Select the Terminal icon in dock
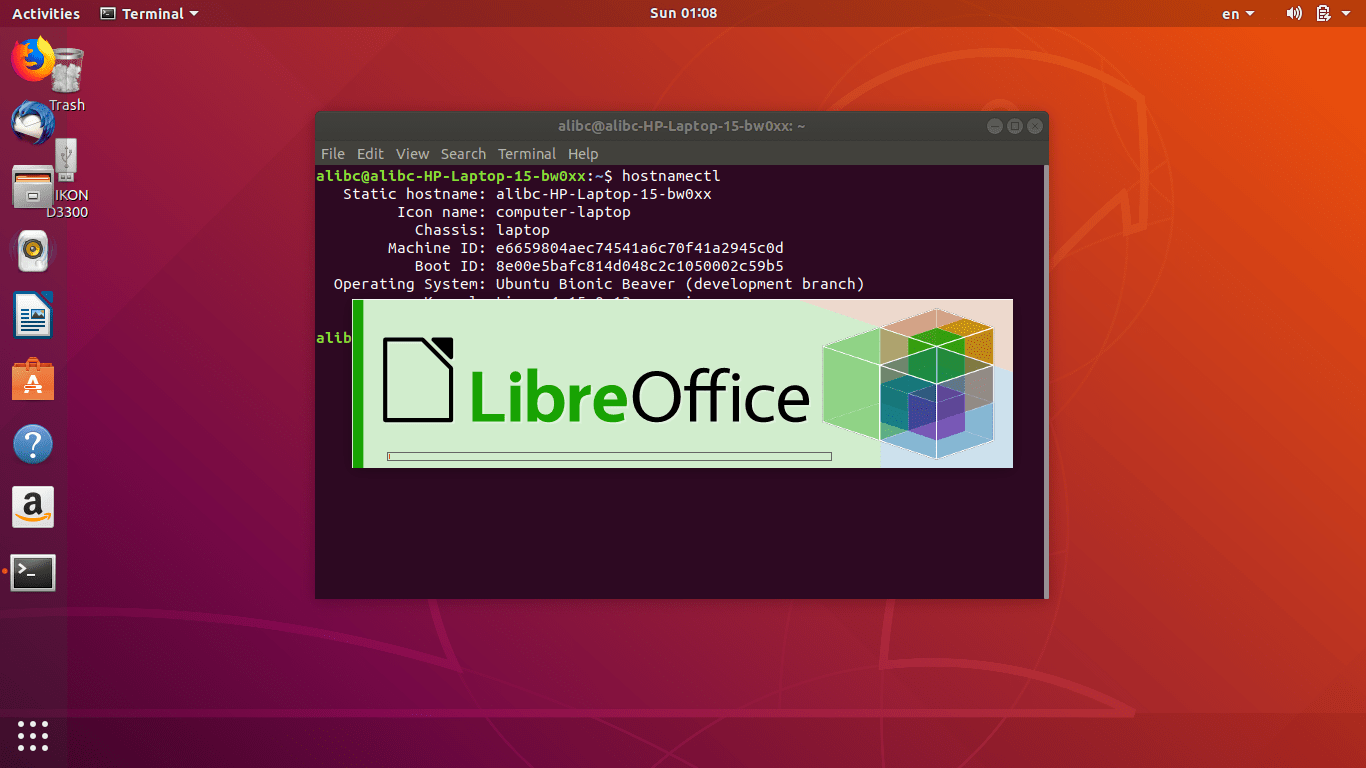This screenshot has height=768, width=1366. pos(33,573)
